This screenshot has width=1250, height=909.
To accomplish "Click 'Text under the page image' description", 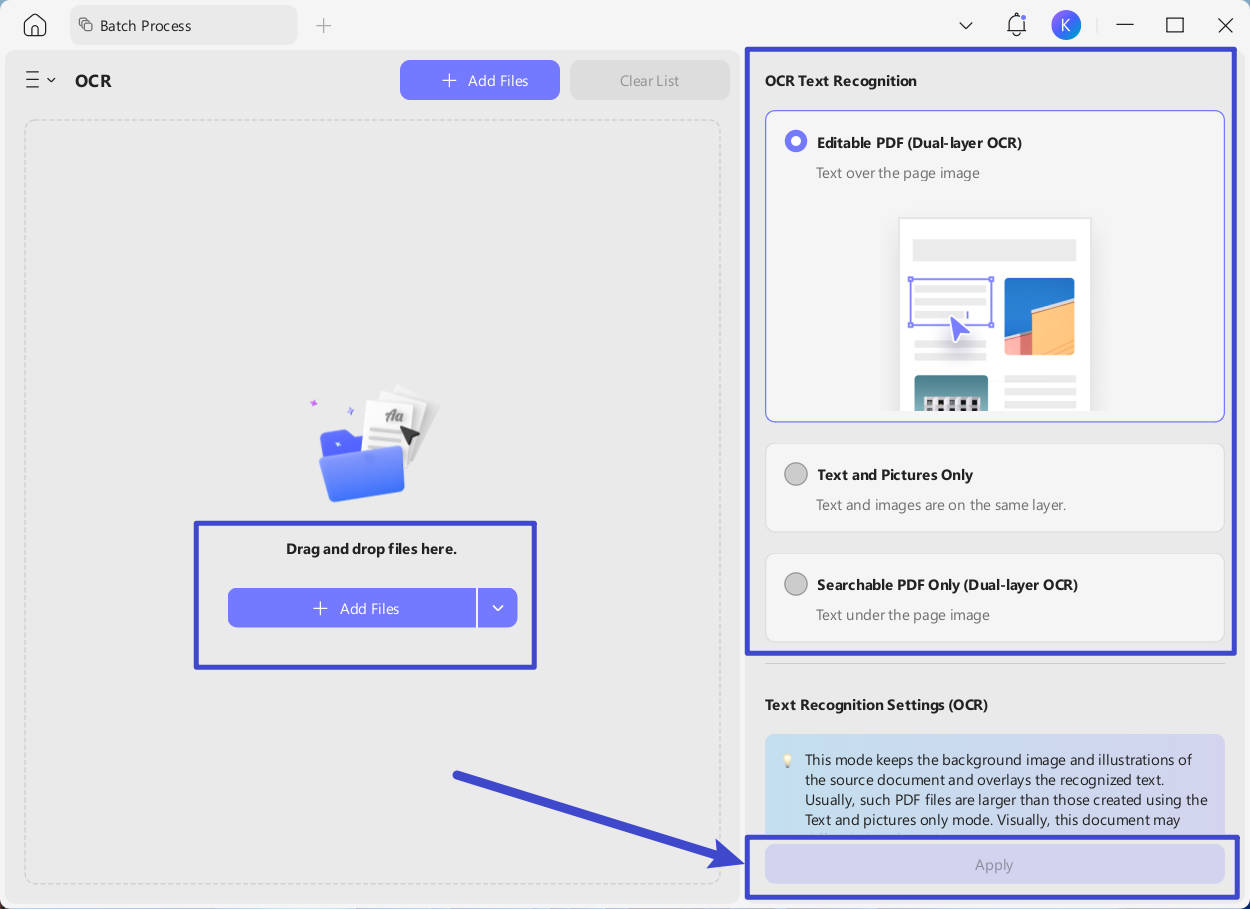I will (903, 615).
